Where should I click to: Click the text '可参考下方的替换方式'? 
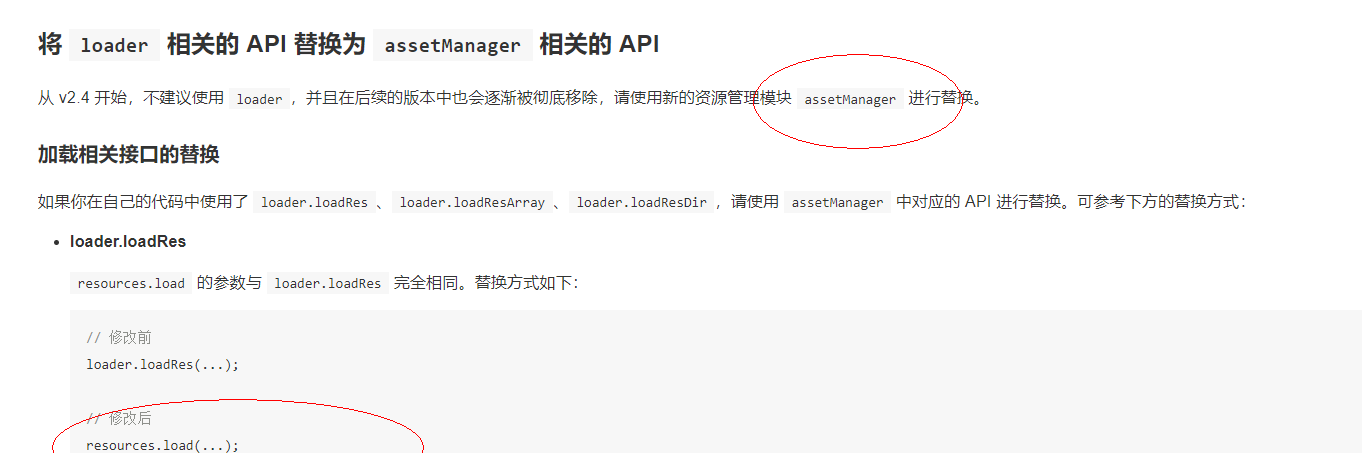tap(1157, 202)
